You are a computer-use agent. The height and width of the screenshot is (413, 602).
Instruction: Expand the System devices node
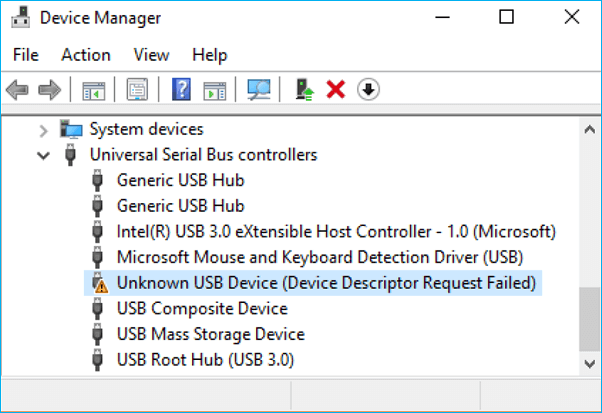coord(43,129)
